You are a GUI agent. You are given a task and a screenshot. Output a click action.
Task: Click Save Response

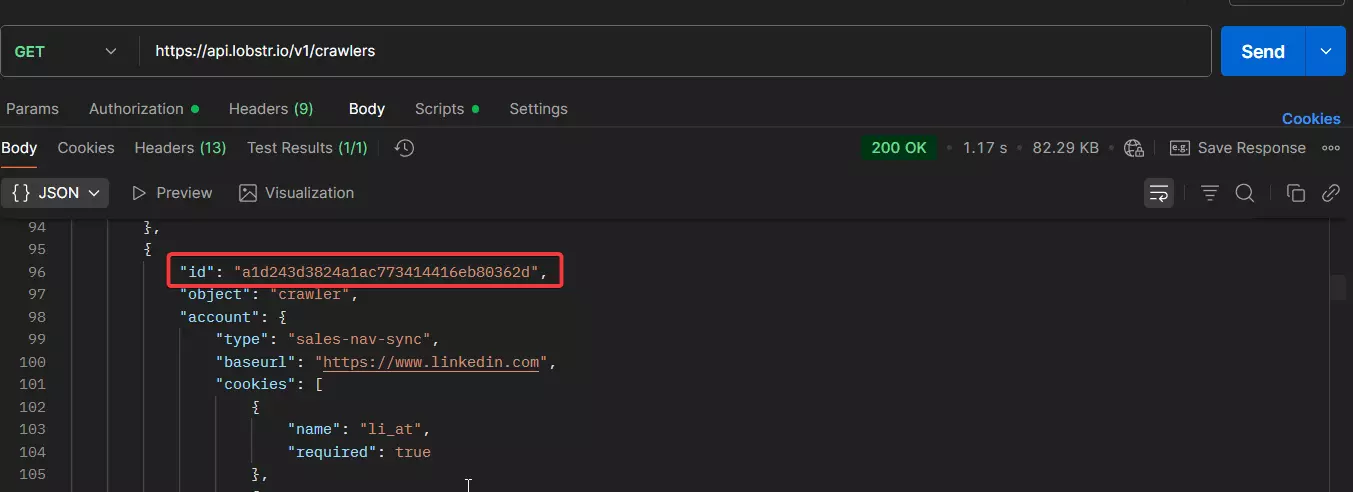coord(1238,148)
